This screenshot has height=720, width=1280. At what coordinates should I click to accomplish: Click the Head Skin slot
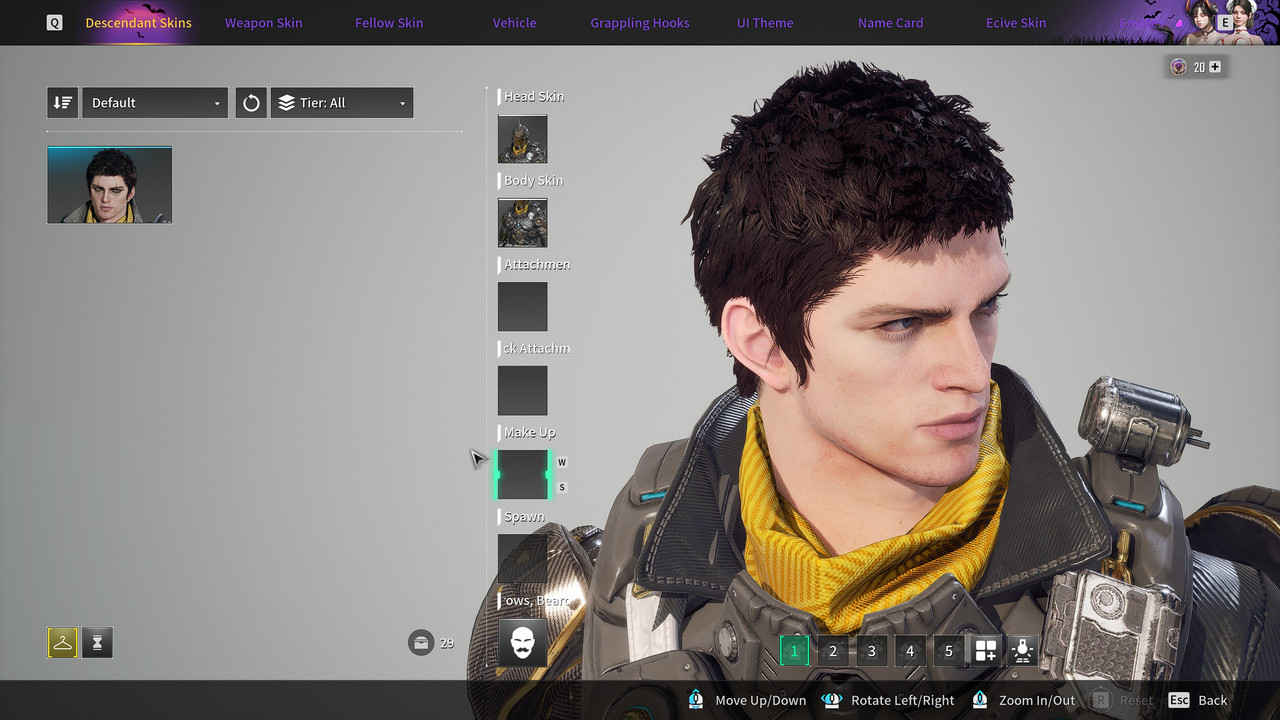click(x=522, y=139)
